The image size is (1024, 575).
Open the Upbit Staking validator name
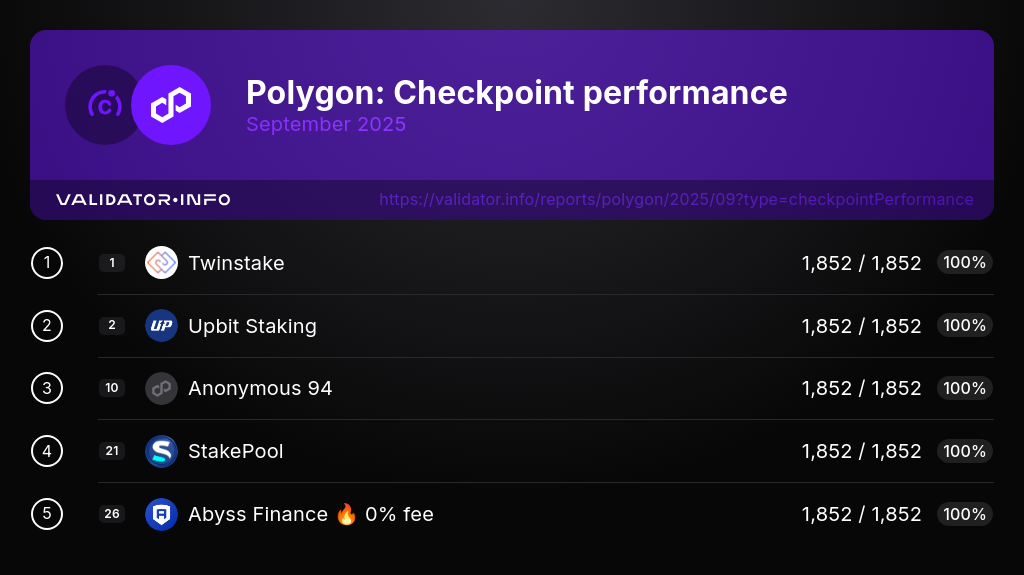pyautogui.click(x=252, y=326)
